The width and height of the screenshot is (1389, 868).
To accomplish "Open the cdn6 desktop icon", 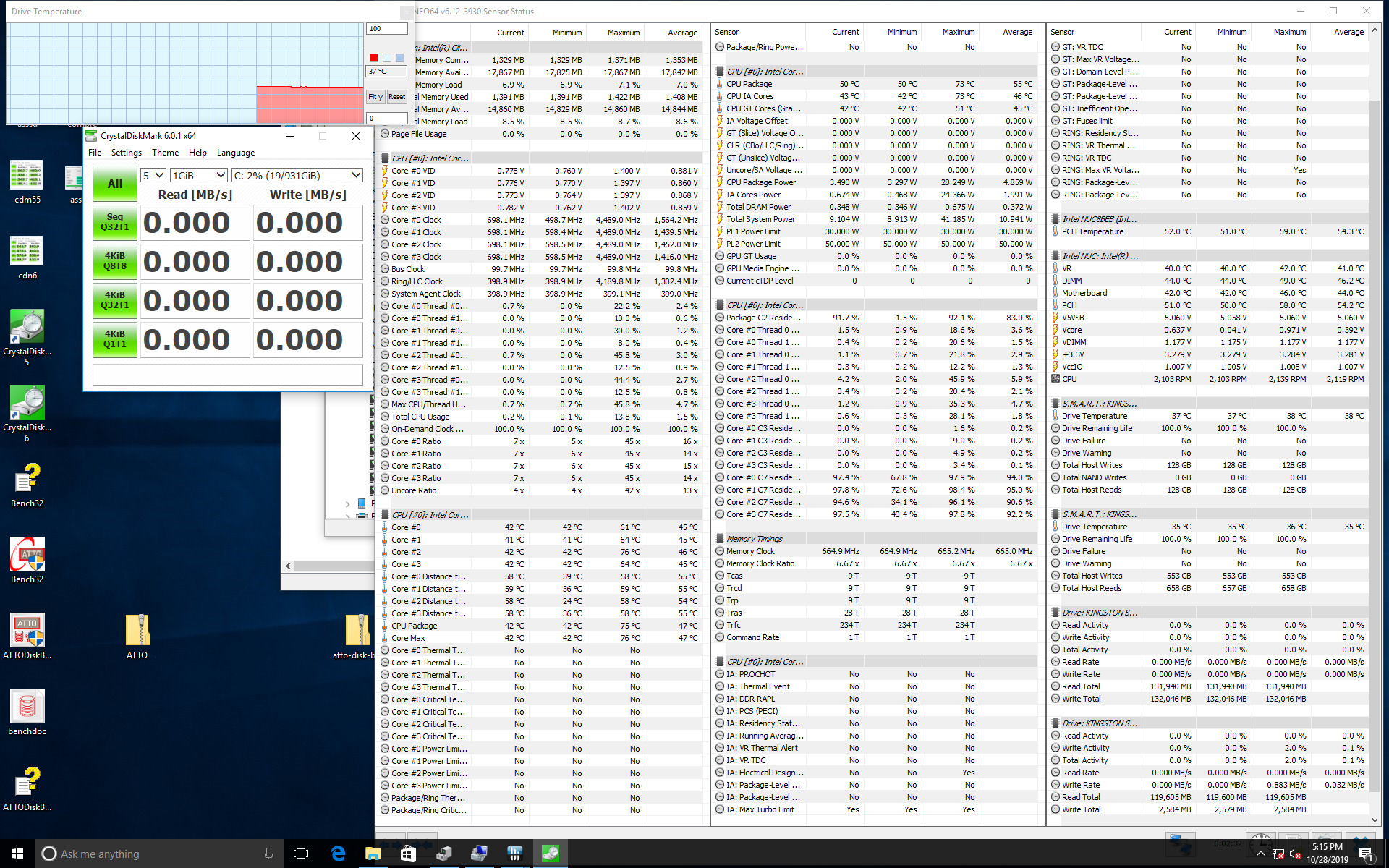I will tap(27, 258).
